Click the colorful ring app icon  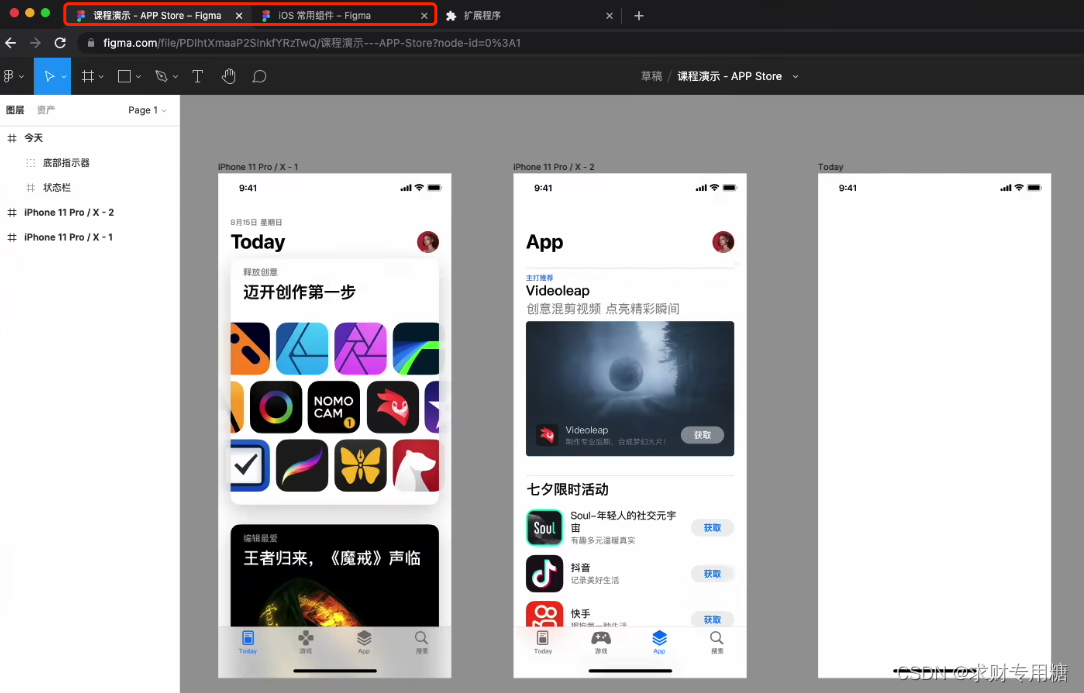pos(276,407)
